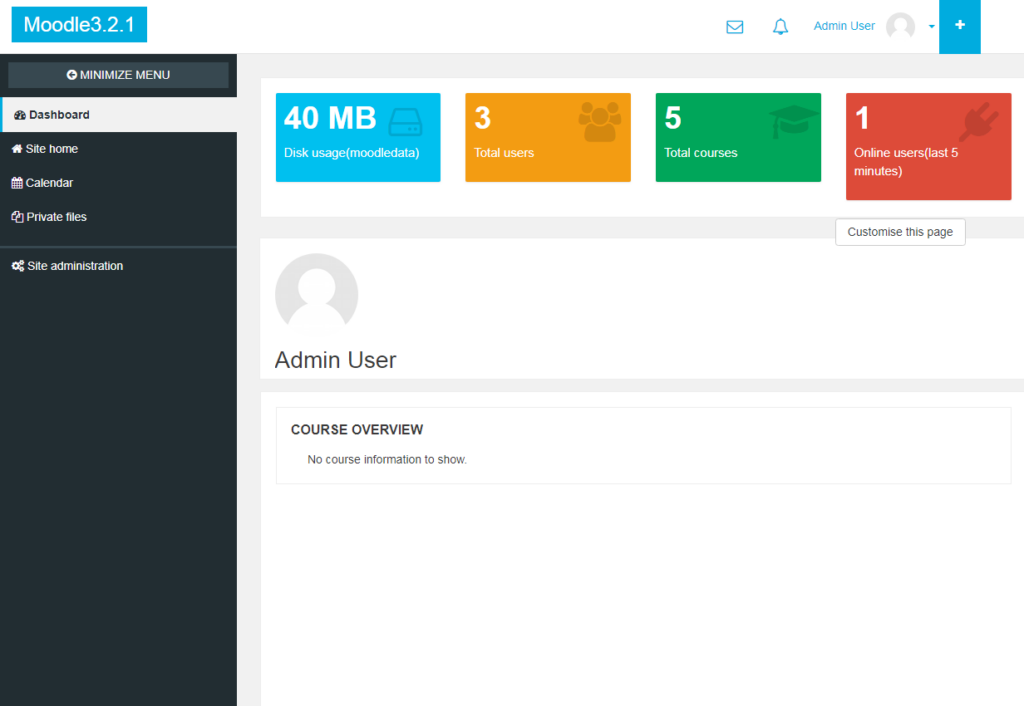
Task: Click the blue plus button in header
Action: pos(960,26)
